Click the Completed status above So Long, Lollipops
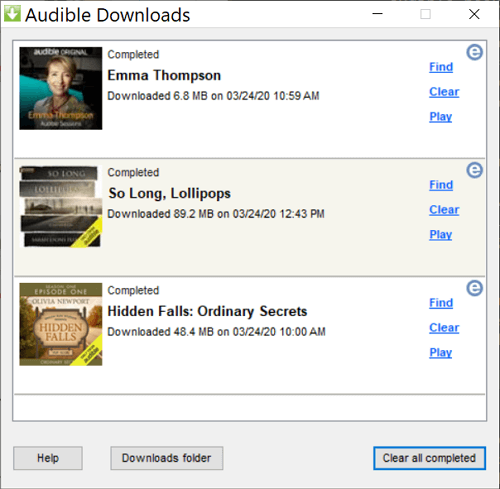The width and height of the screenshot is (500, 489). click(133, 173)
